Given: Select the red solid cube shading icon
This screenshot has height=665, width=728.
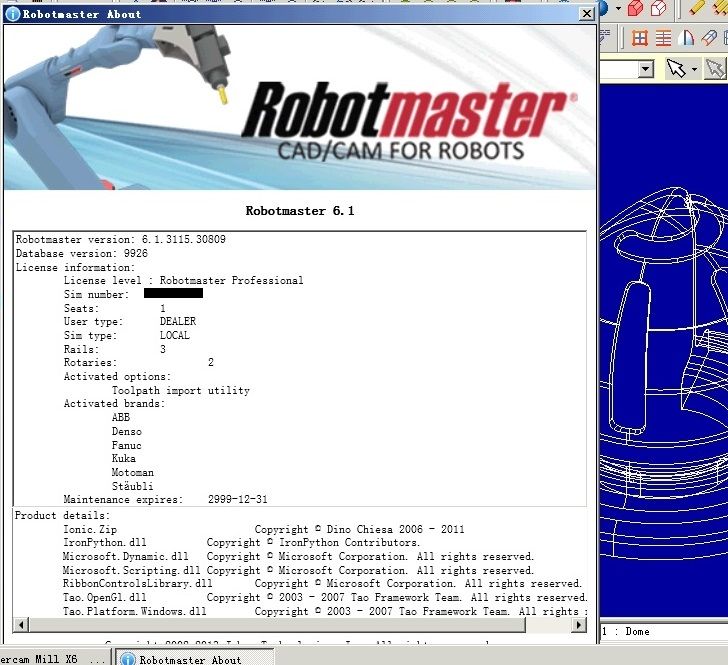Looking at the screenshot, I should tap(636, 8).
